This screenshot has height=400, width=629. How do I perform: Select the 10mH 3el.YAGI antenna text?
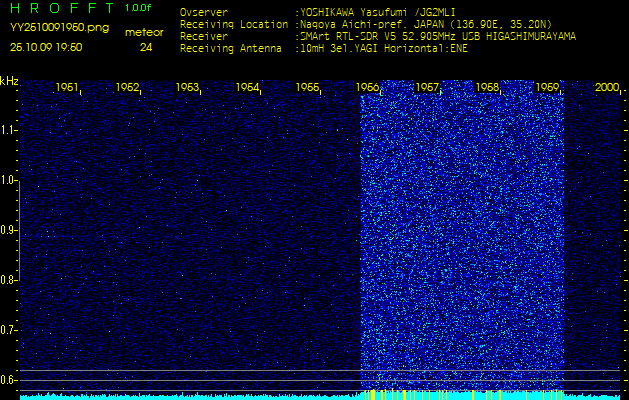pos(384,49)
